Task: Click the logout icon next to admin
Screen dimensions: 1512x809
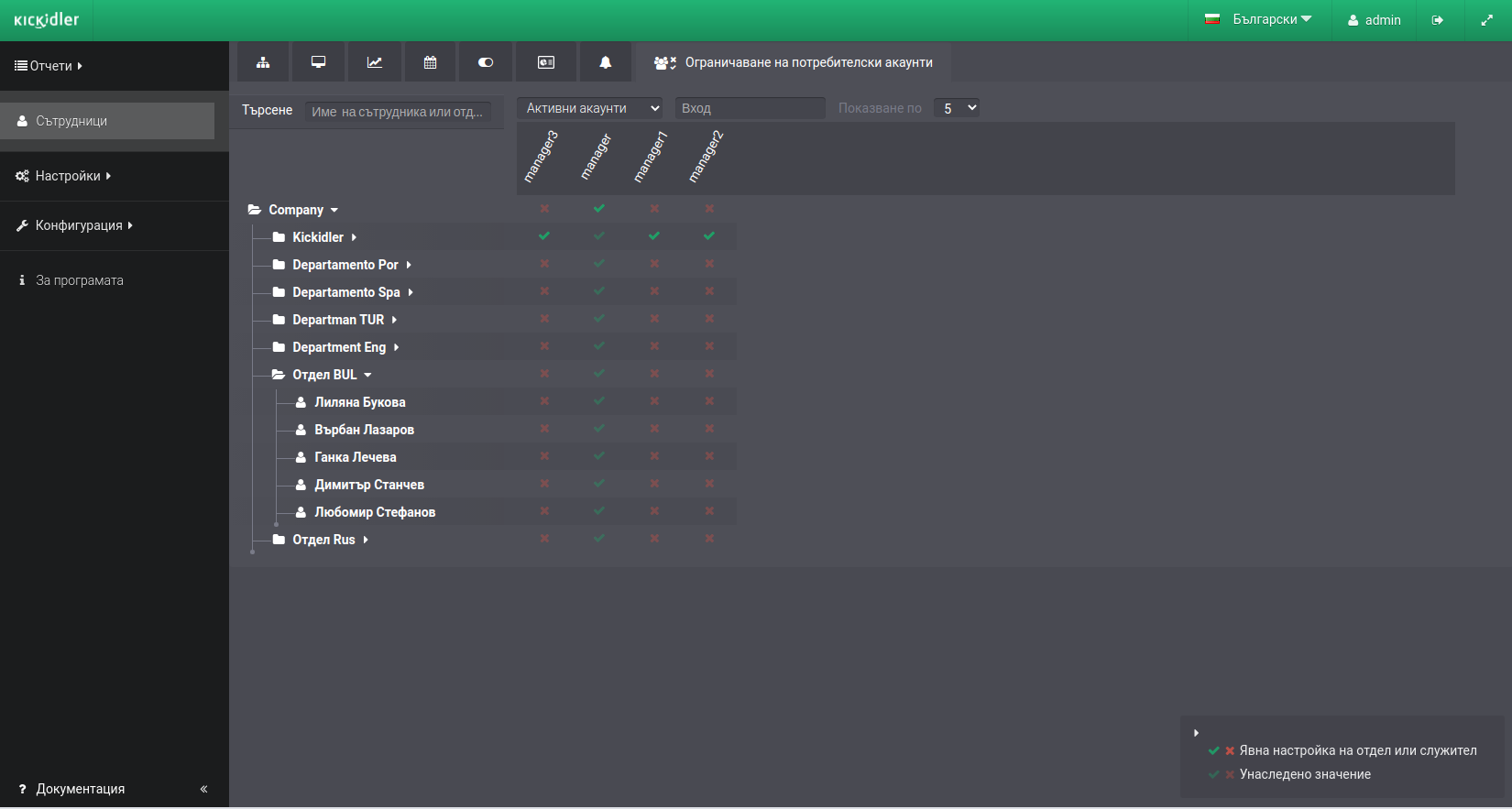Action: [x=1438, y=20]
